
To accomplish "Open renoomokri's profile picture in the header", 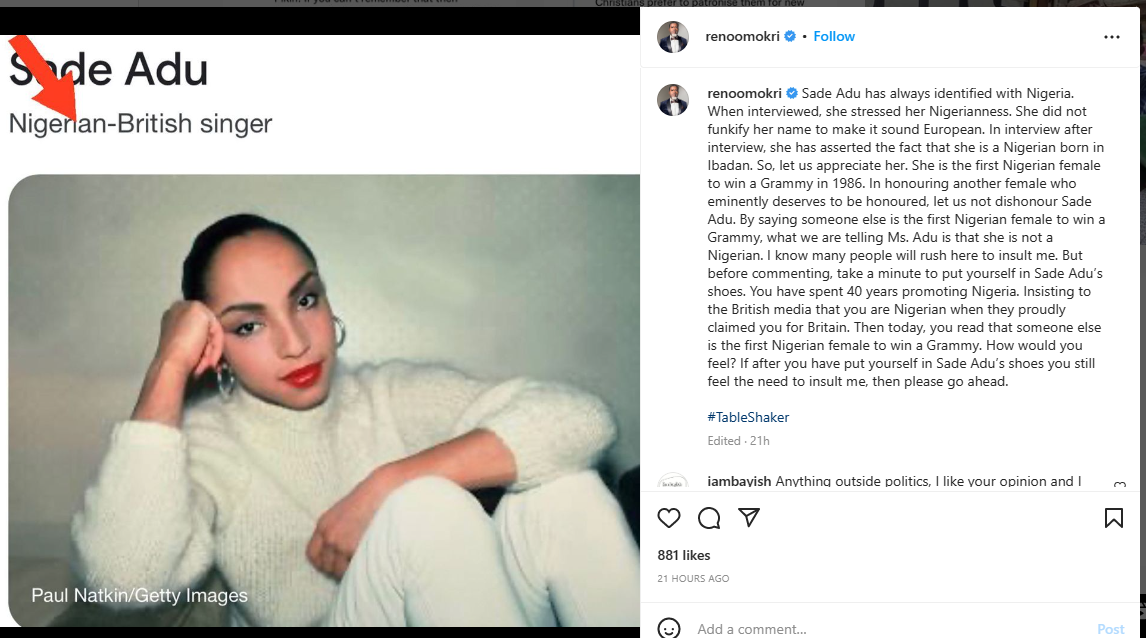I will tap(673, 37).
